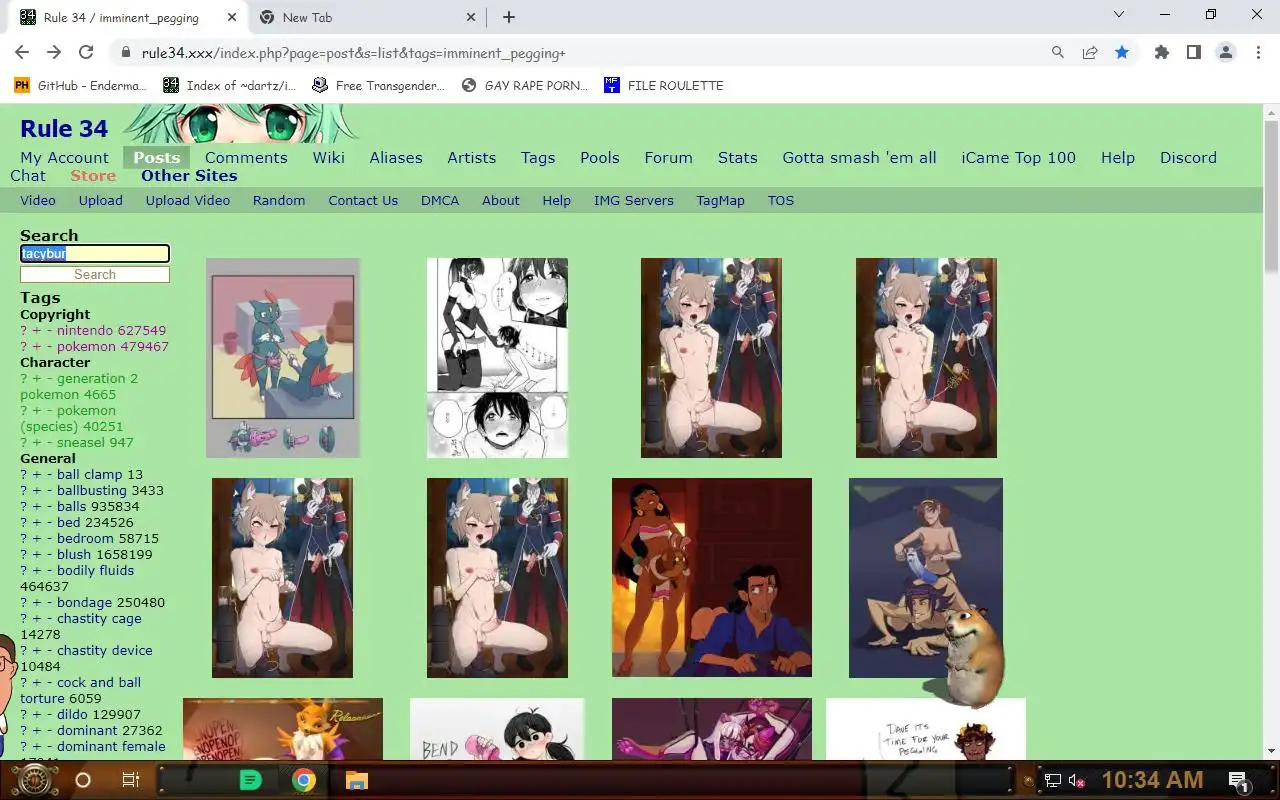Open the Extensions puzzle icon
Image resolution: width=1280 pixels, height=800 pixels.
pos(1162,53)
